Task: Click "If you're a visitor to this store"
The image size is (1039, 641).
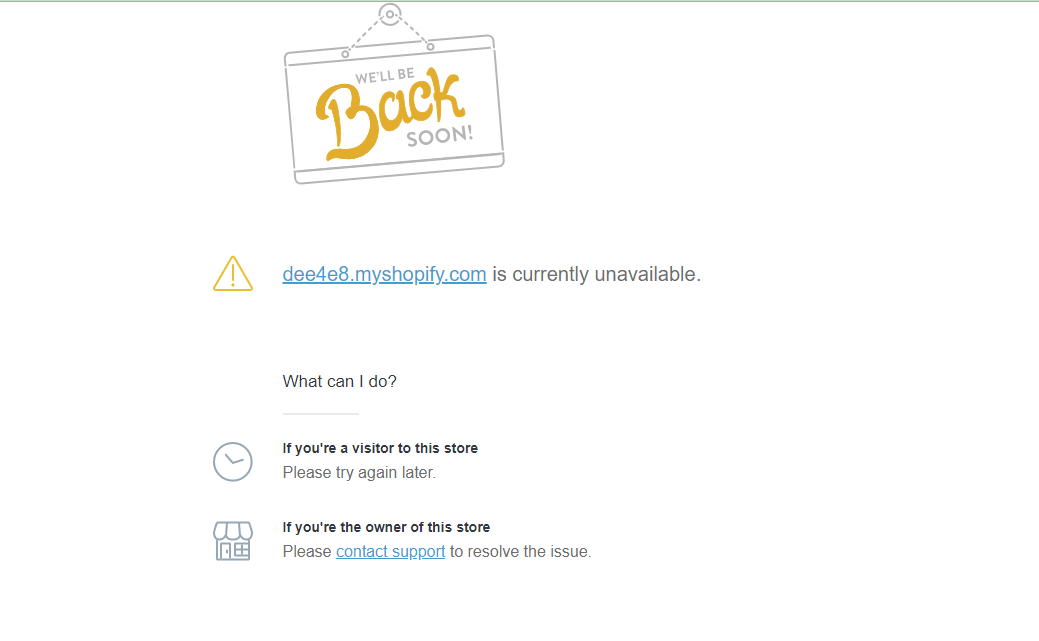Action: click(x=380, y=448)
